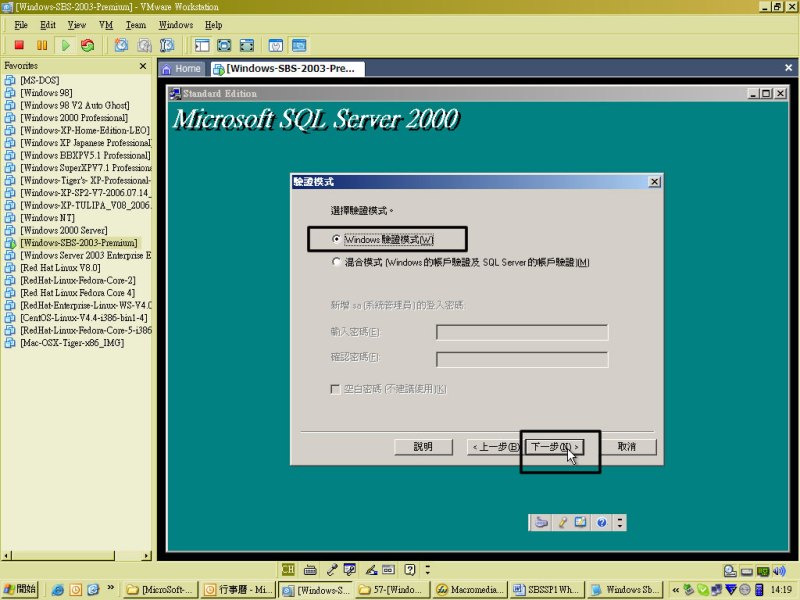Close the Favorites panel
Image resolution: width=800 pixels, height=600 pixels.
pyautogui.click(x=143, y=66)
